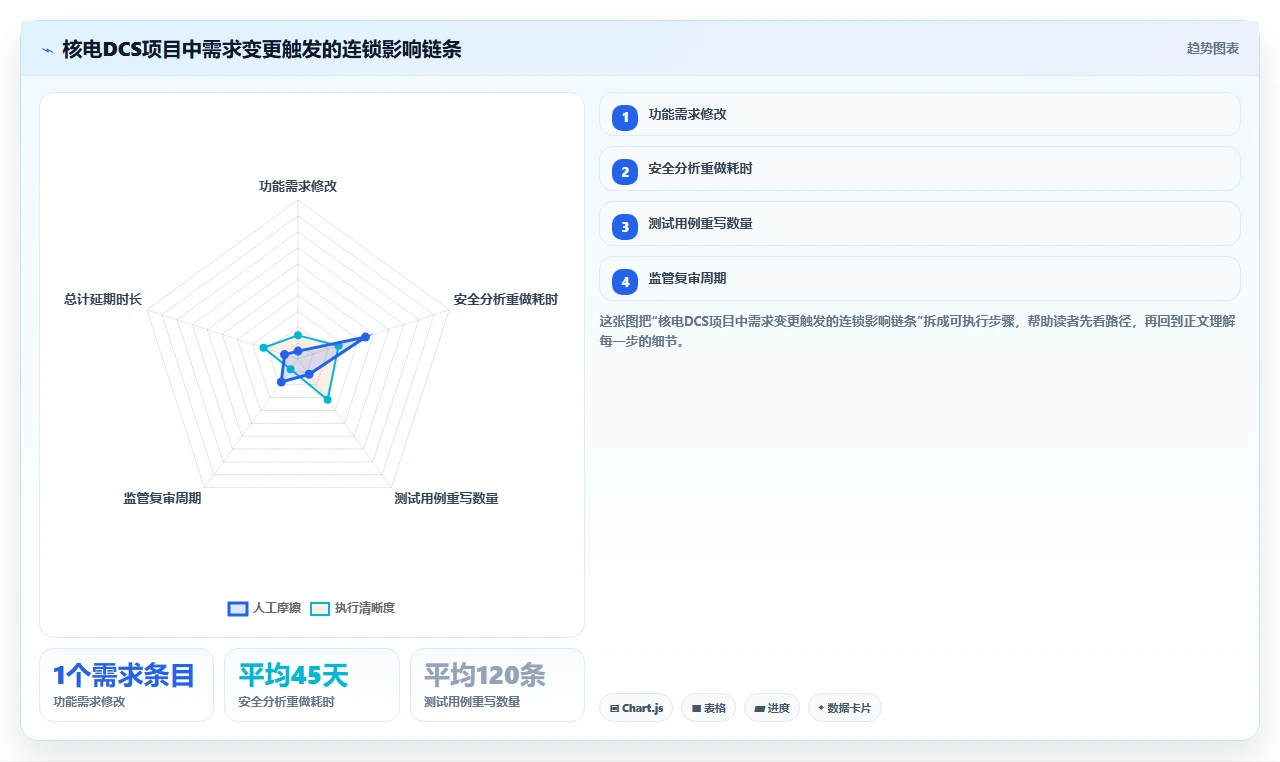Open the 1个需求条目 stat card
The height and width of the screenshot is (762, 1280).
126,685
